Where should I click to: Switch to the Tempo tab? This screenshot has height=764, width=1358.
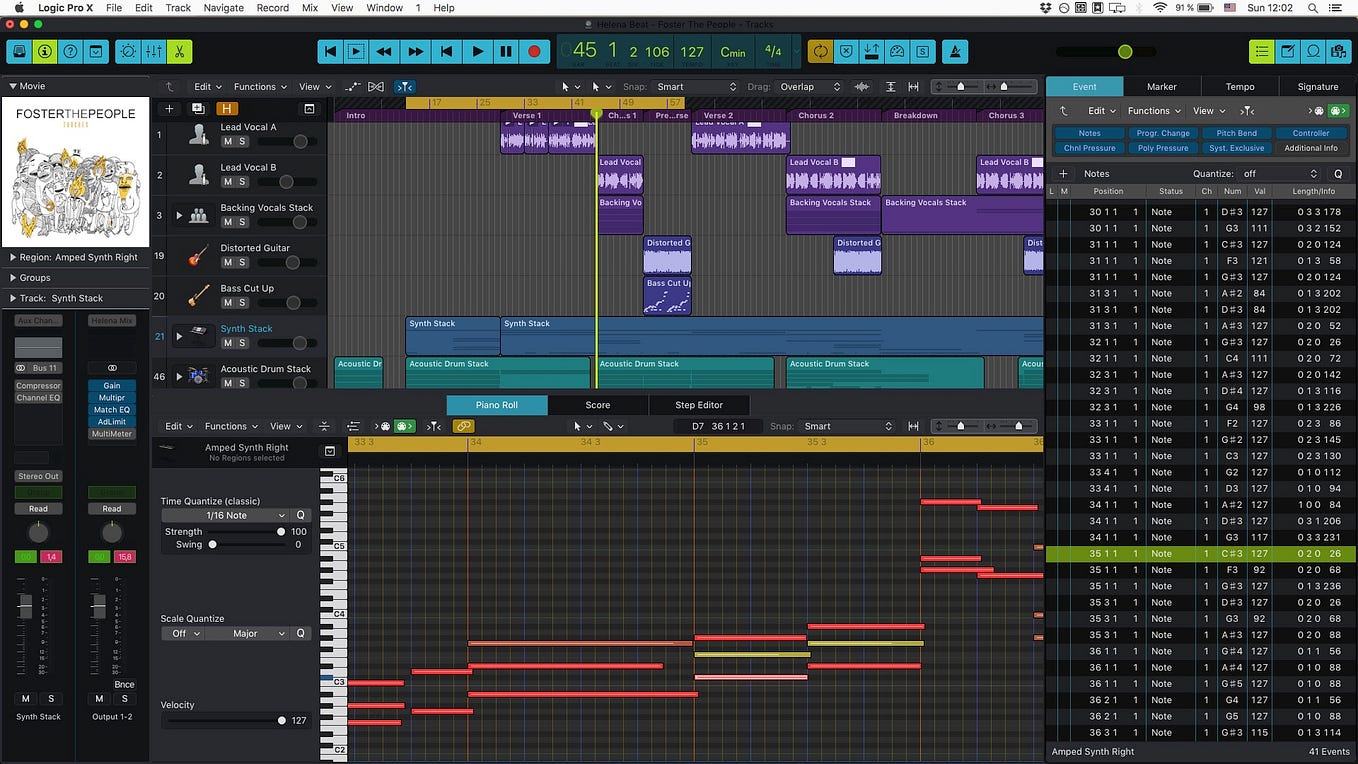tap(1239, 86)
